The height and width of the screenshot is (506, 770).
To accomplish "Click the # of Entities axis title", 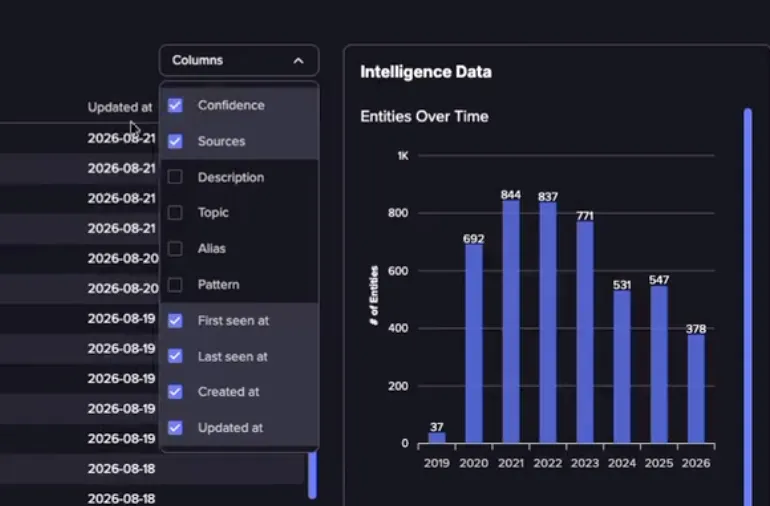I will tap(374, 295).
